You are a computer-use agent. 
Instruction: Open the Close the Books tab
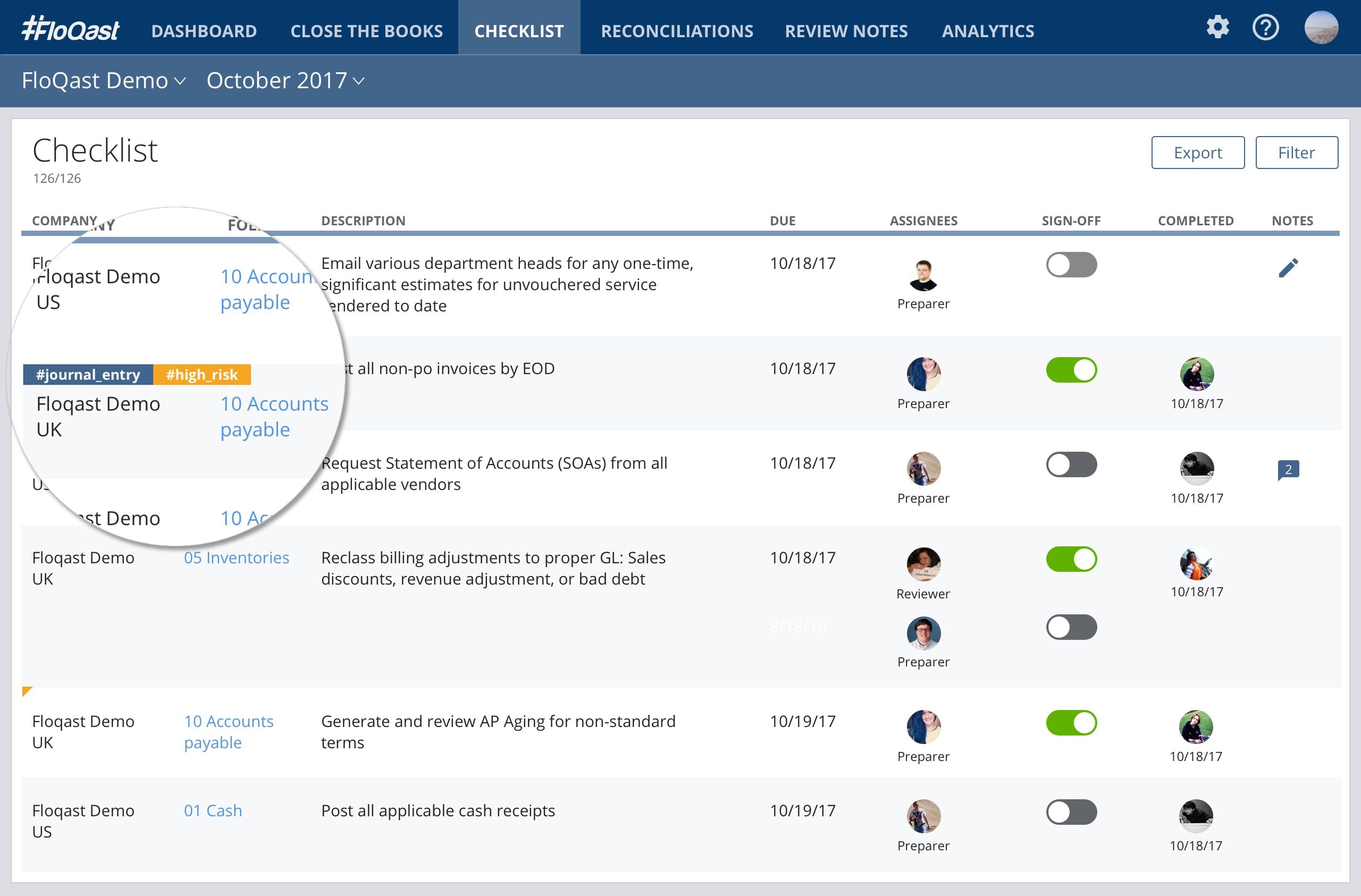(x=366, y=31)
